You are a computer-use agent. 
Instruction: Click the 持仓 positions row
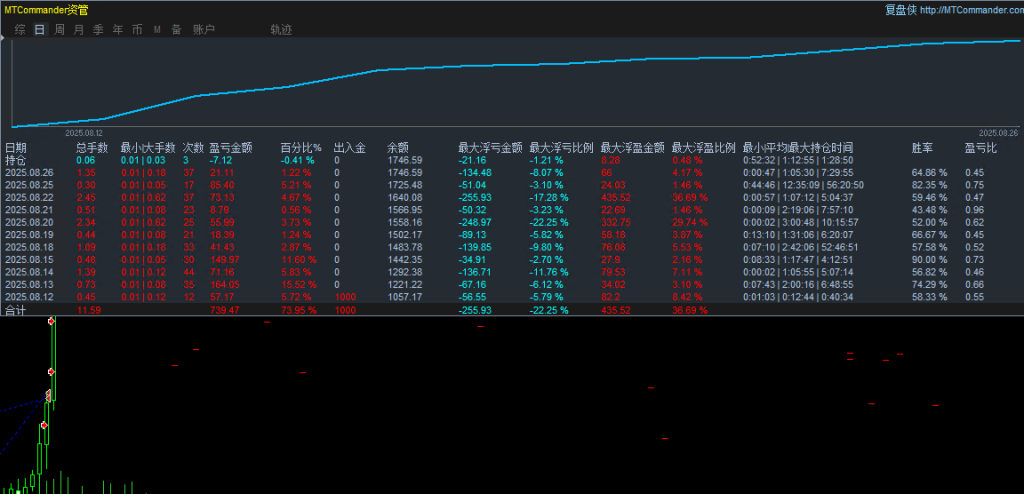click(17, 160)
